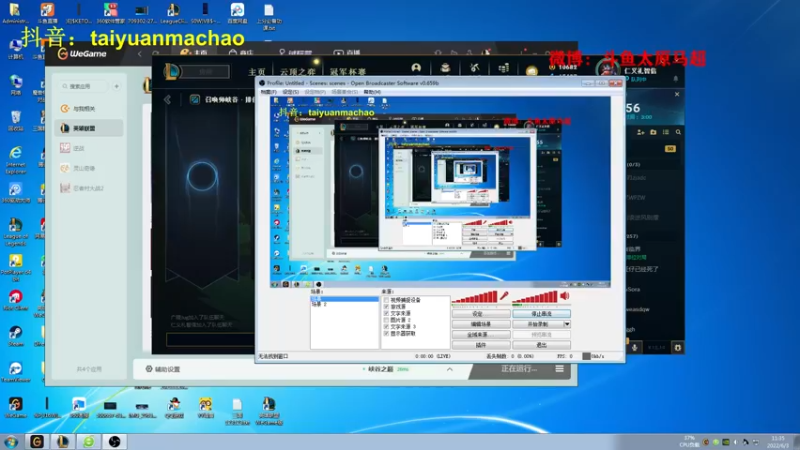Select 英雄联盟 in WeGame sidebar
The width and height of the screenshot is (800, 450).
point(89,128)
